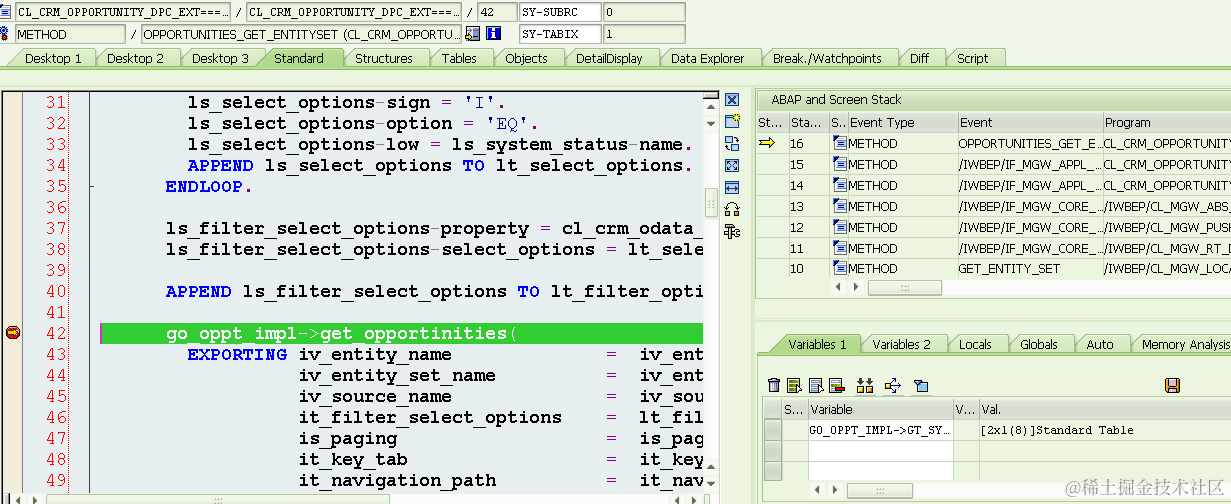
Task: Click the '[2x1(8)]Standard Table' value
Action: point(1057,430)
